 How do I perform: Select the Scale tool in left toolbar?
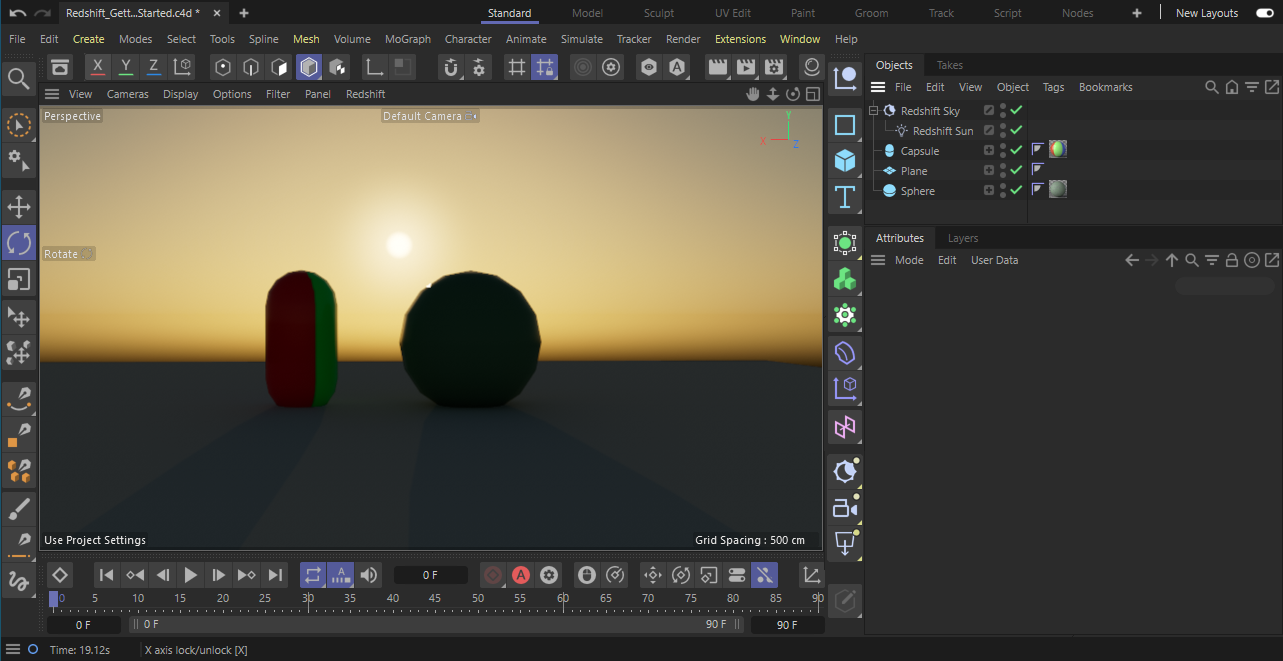point(19,280)
